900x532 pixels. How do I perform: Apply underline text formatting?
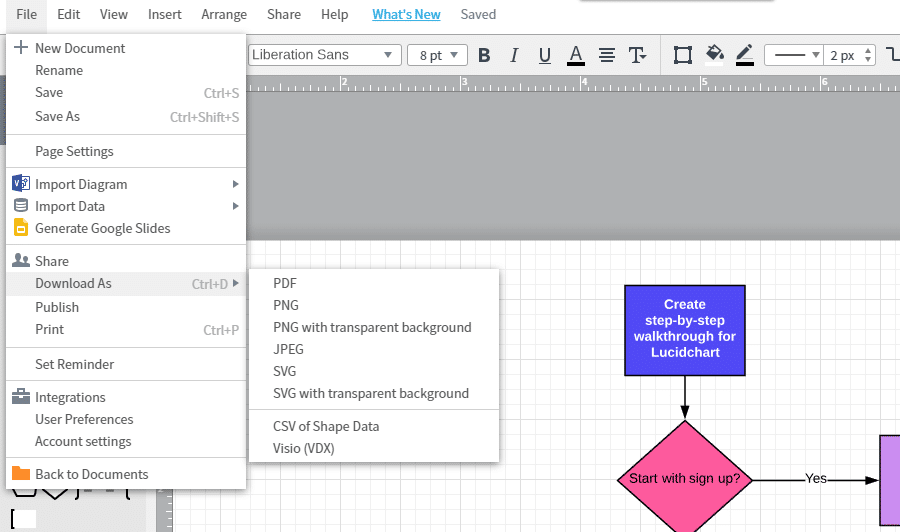(545, 55)
